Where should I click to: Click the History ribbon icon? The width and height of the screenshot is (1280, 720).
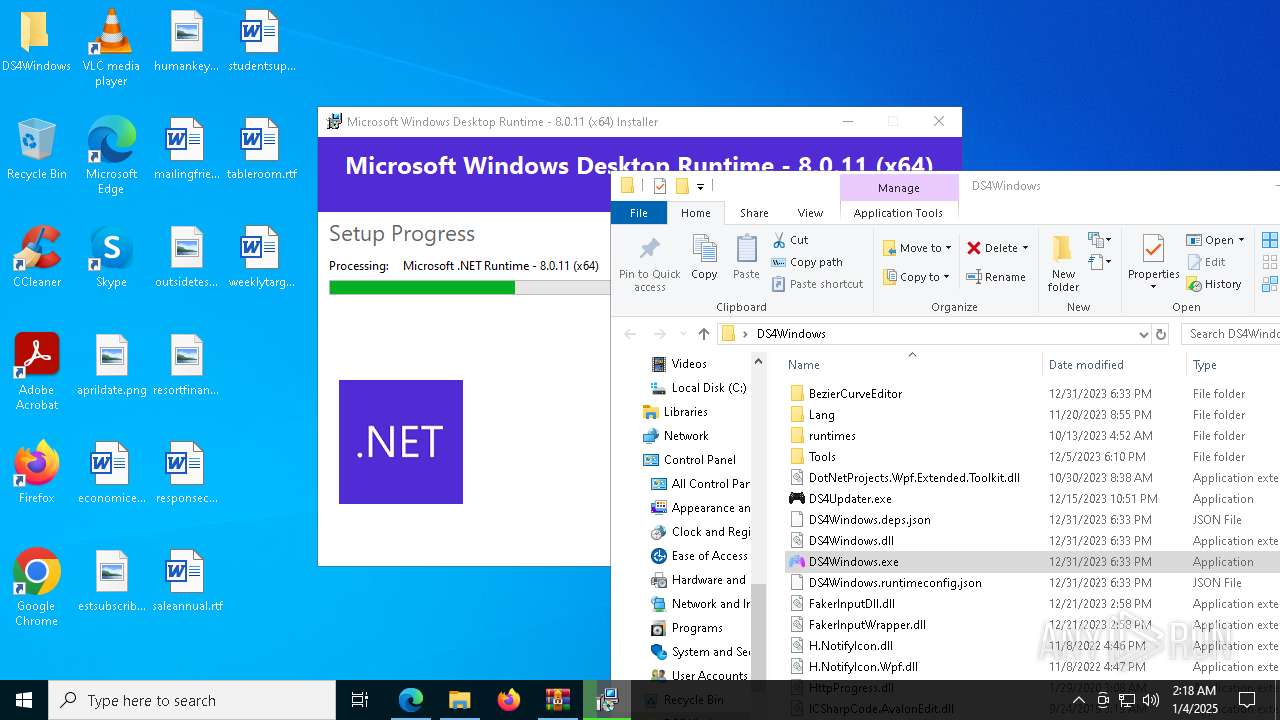[1194, 284]
